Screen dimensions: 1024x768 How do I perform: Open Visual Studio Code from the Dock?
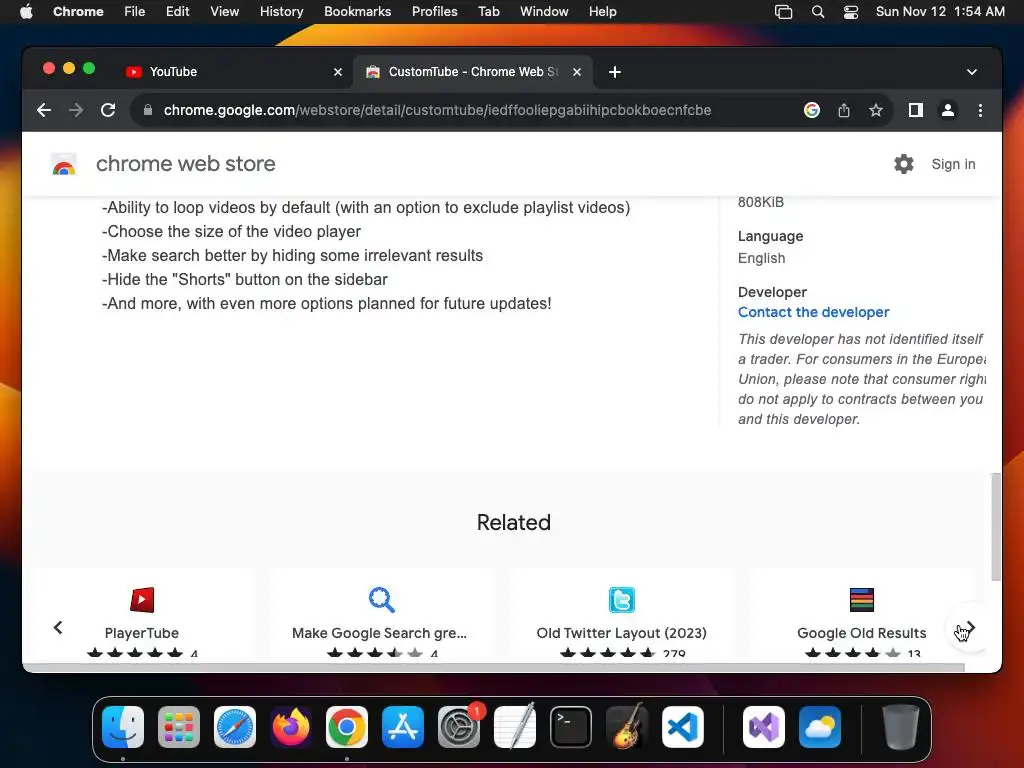[x=682, y=727]
